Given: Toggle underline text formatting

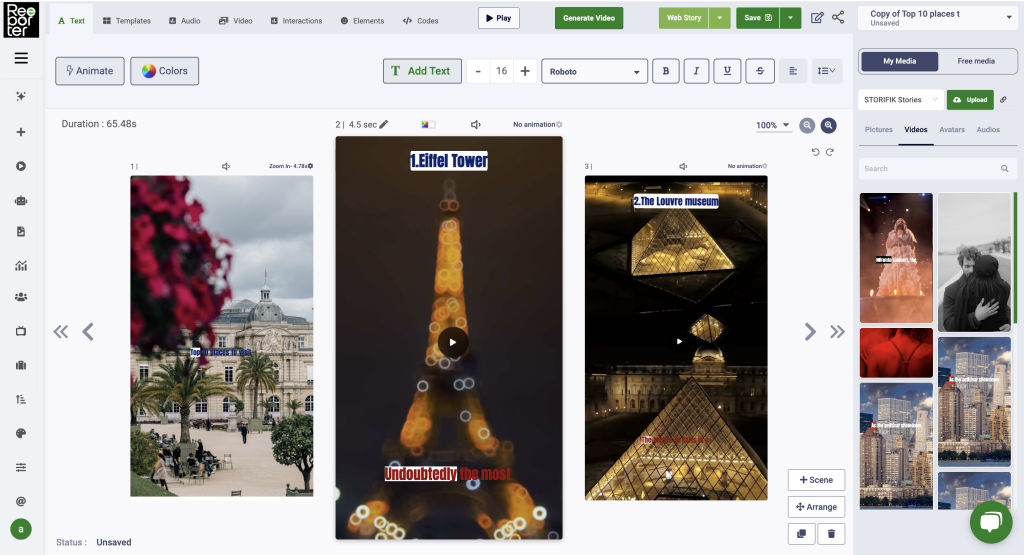Looking at the screenshot, I should tap(727, 71).
